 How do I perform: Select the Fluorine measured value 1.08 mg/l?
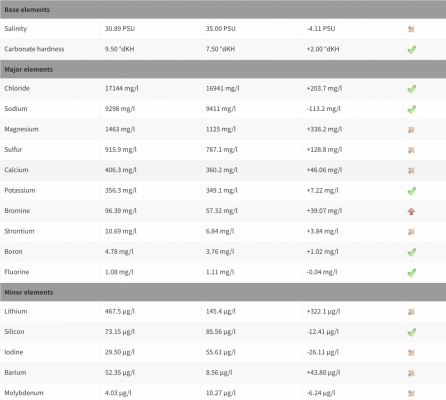point(119,272)
